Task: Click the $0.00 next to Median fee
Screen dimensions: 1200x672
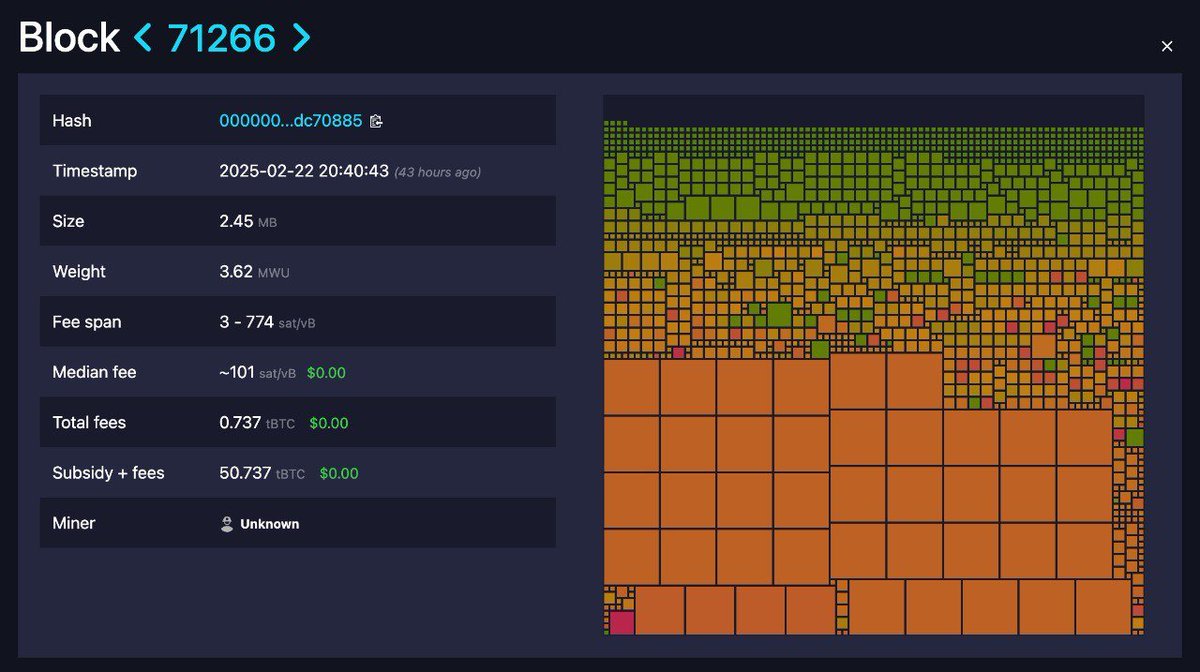Action: (x=326, y=372)
